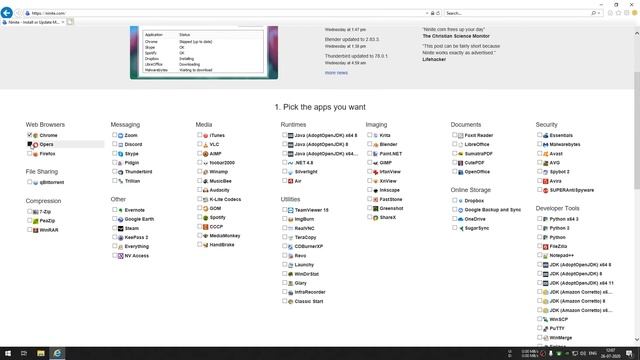Click the KeePass 2 label

(136, 238)
